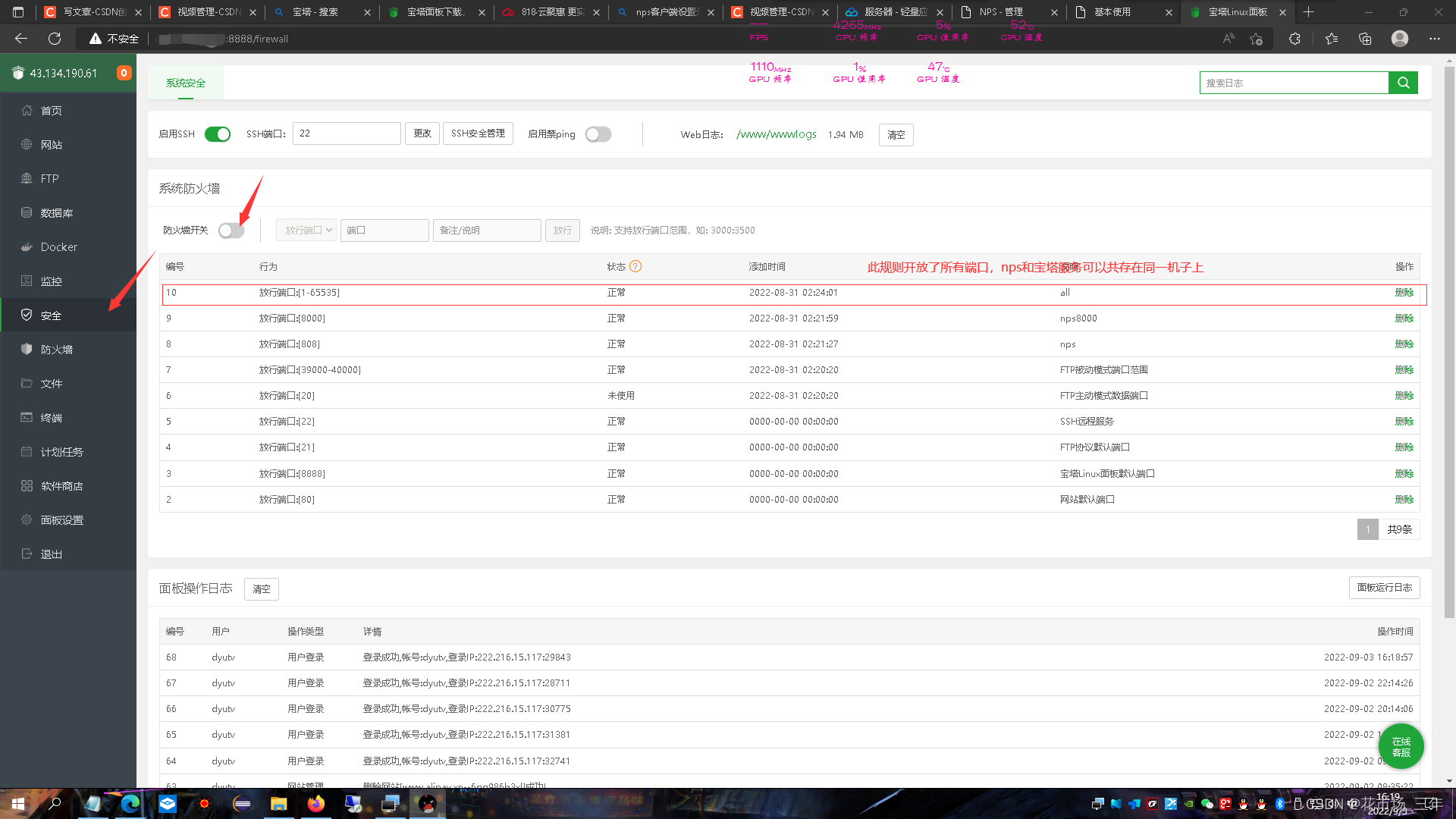This screenshot has width=1456, height=819.
Task: Open Firefox from the taskbar
Action: point(315,804)
